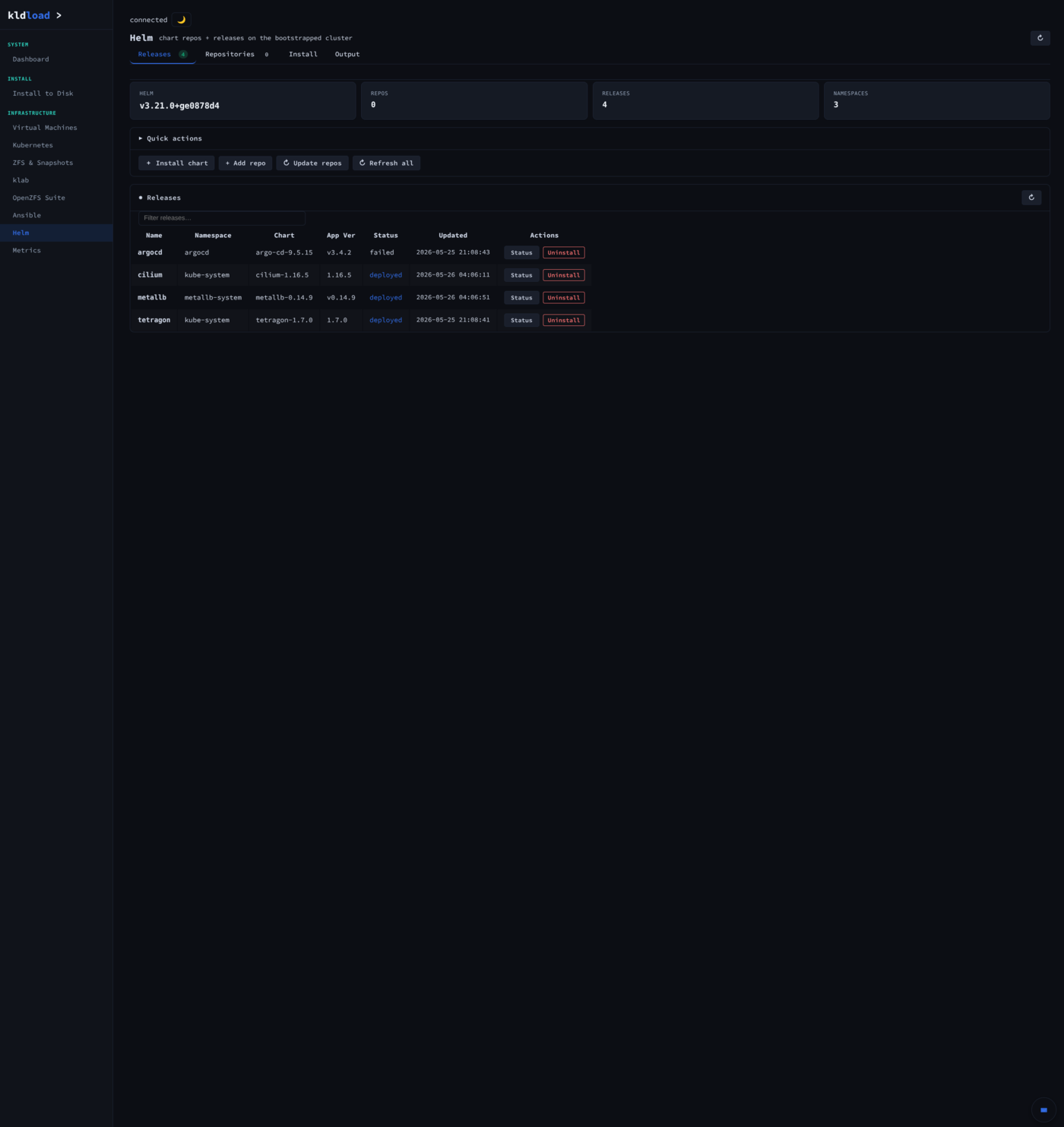Click the App Ver column header
Viewport: 1064px width, 1127px height.
[x=340, y=236]
